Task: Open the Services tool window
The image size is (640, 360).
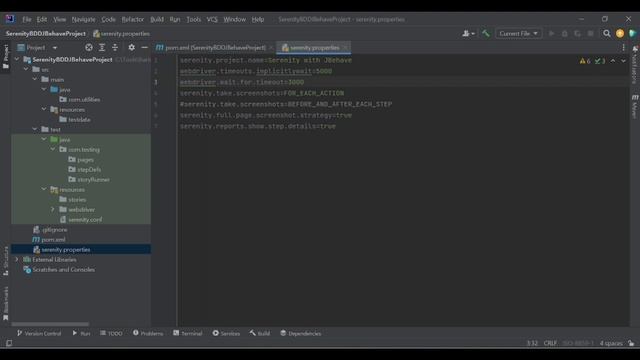Action: coord(226,333)
